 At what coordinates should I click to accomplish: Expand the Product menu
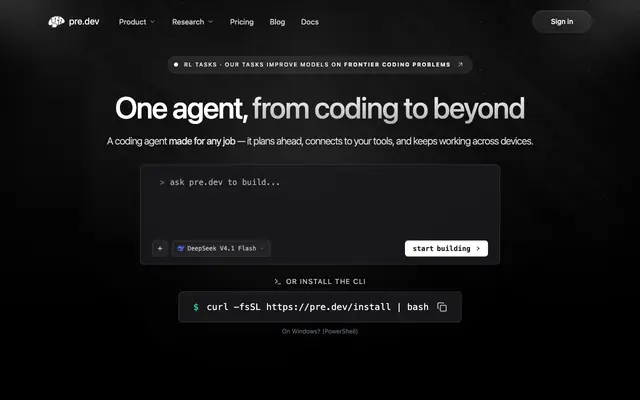tap(137, 22)
